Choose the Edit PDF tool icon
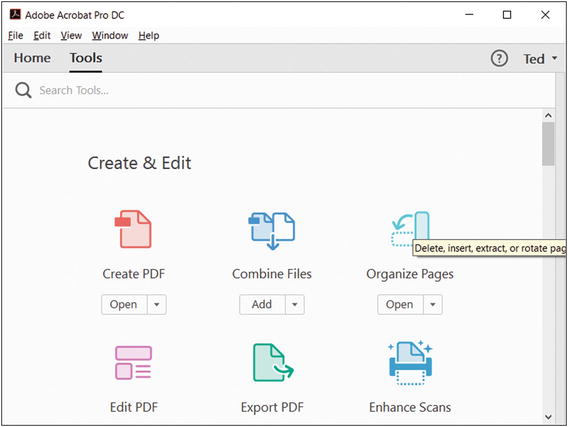This screenshot has height=427, width=568. click(x=133, y=363)
